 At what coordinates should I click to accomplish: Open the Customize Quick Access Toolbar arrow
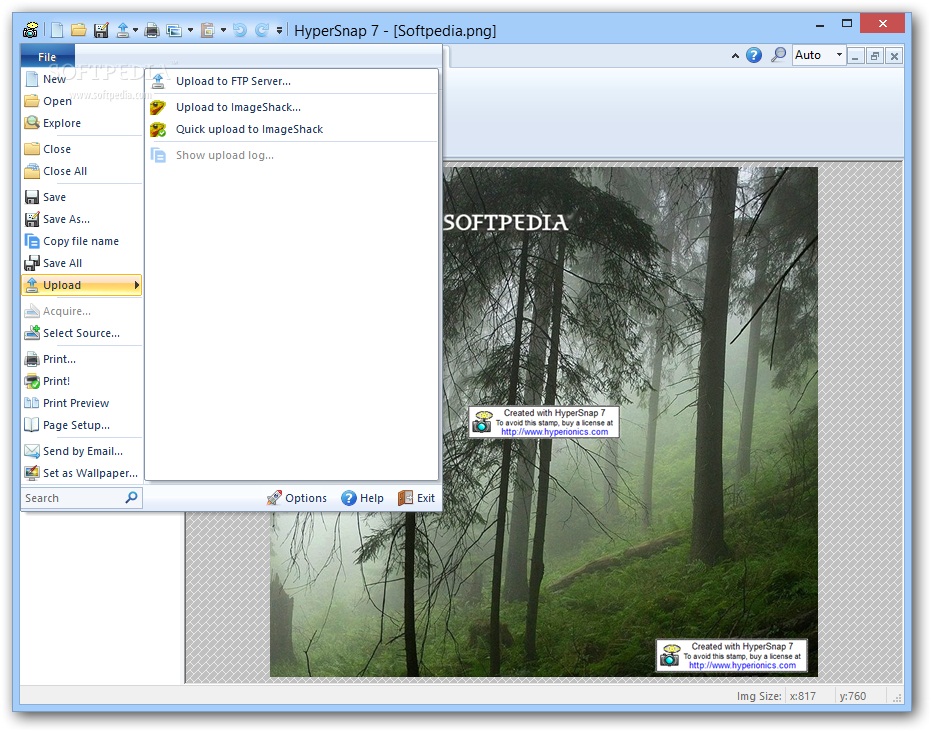tap(279, 30)
